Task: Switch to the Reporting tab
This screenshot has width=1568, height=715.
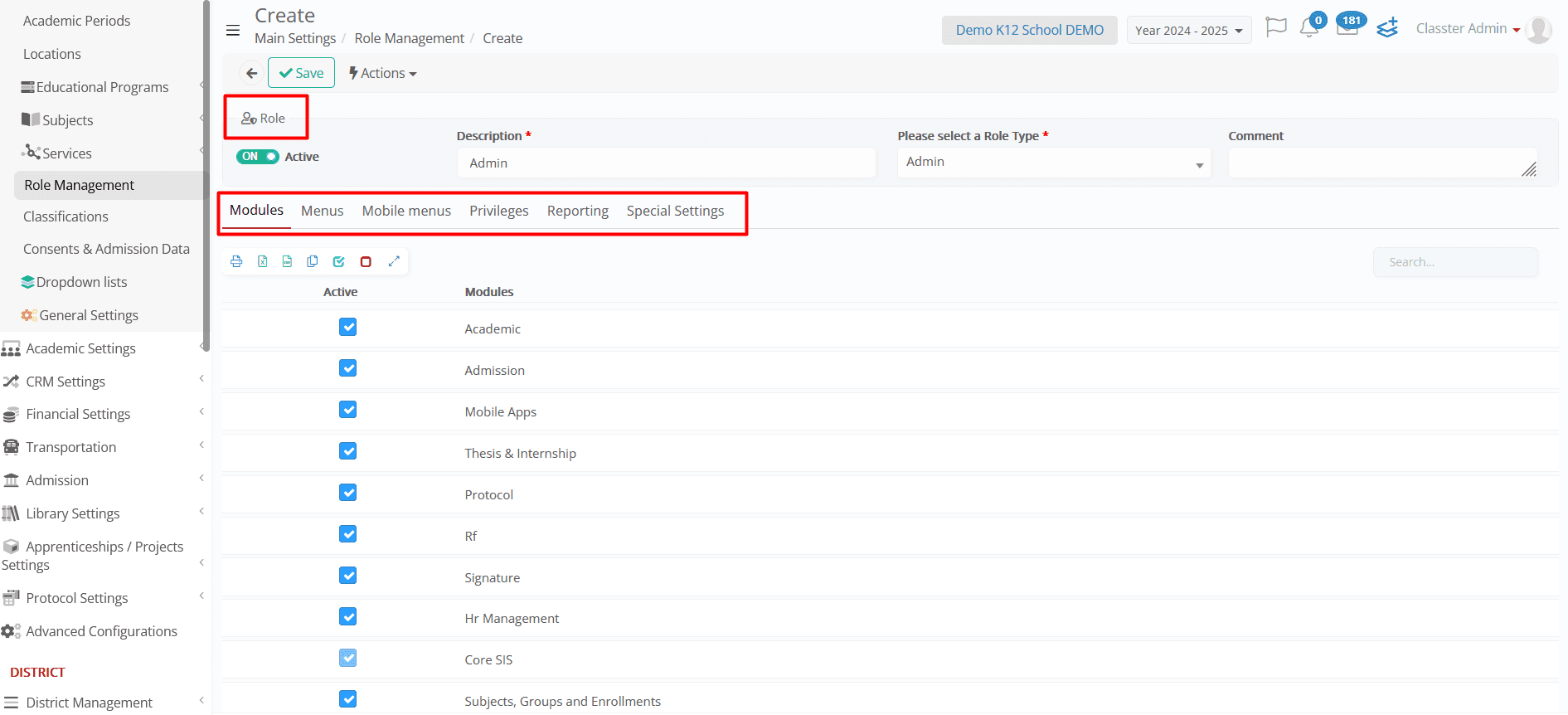Action: coord(577,211)
